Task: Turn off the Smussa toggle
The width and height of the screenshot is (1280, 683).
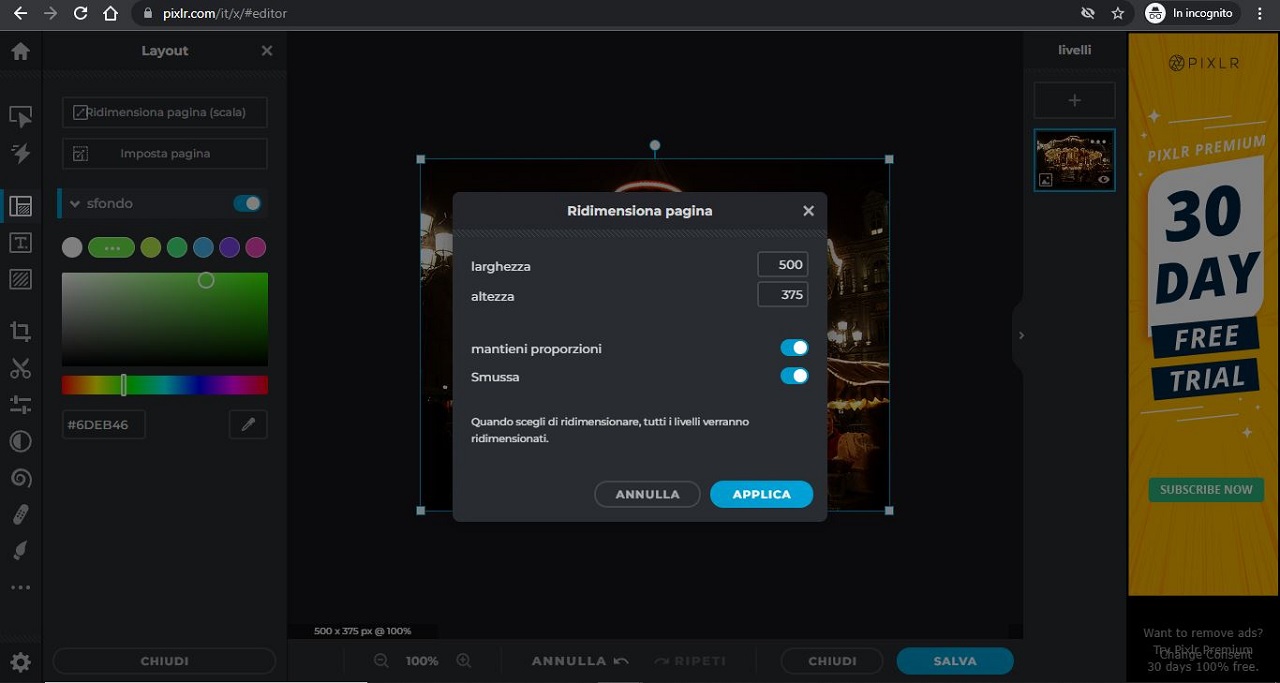Action: click(794, 376)
